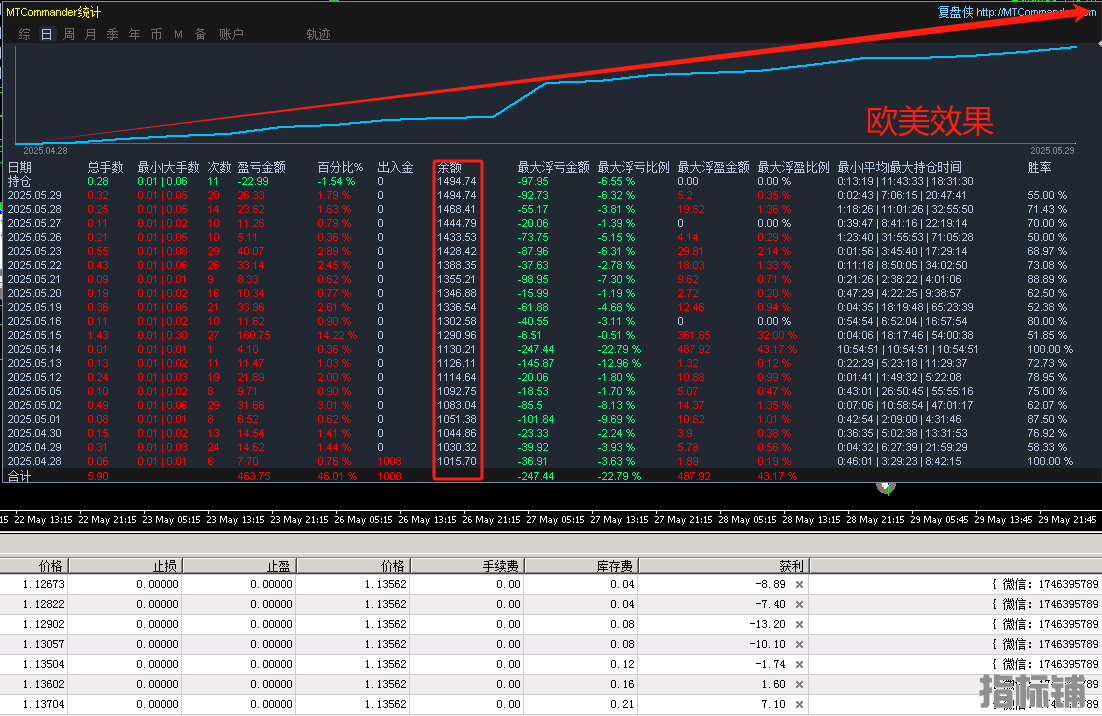Open the 备 tab

coord(200,34)
